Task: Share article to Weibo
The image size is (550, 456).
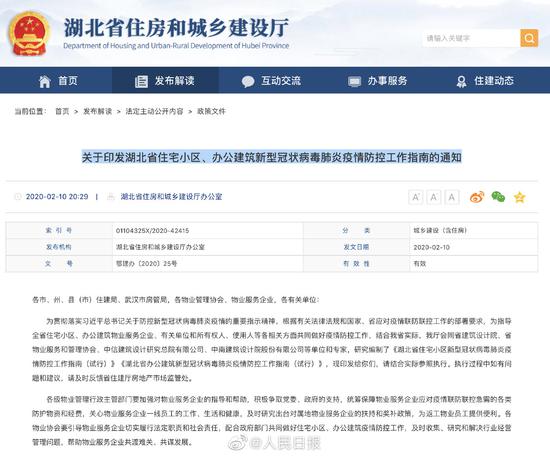Action: [477, 197]
